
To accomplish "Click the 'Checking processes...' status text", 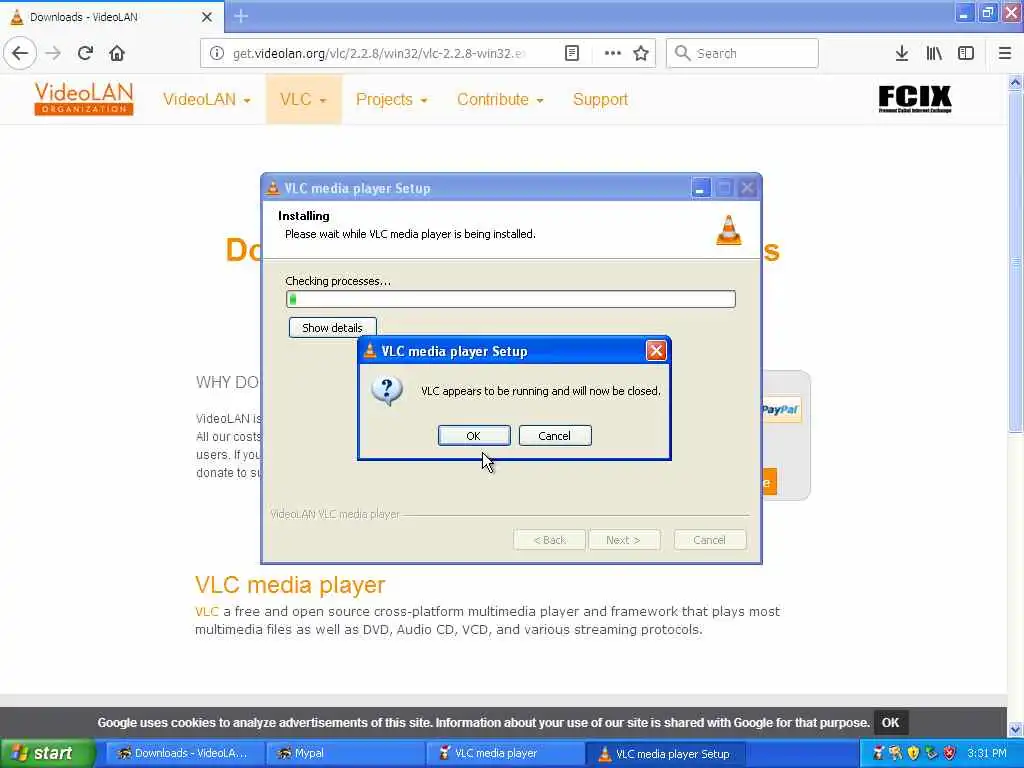I will coord(338,281).
